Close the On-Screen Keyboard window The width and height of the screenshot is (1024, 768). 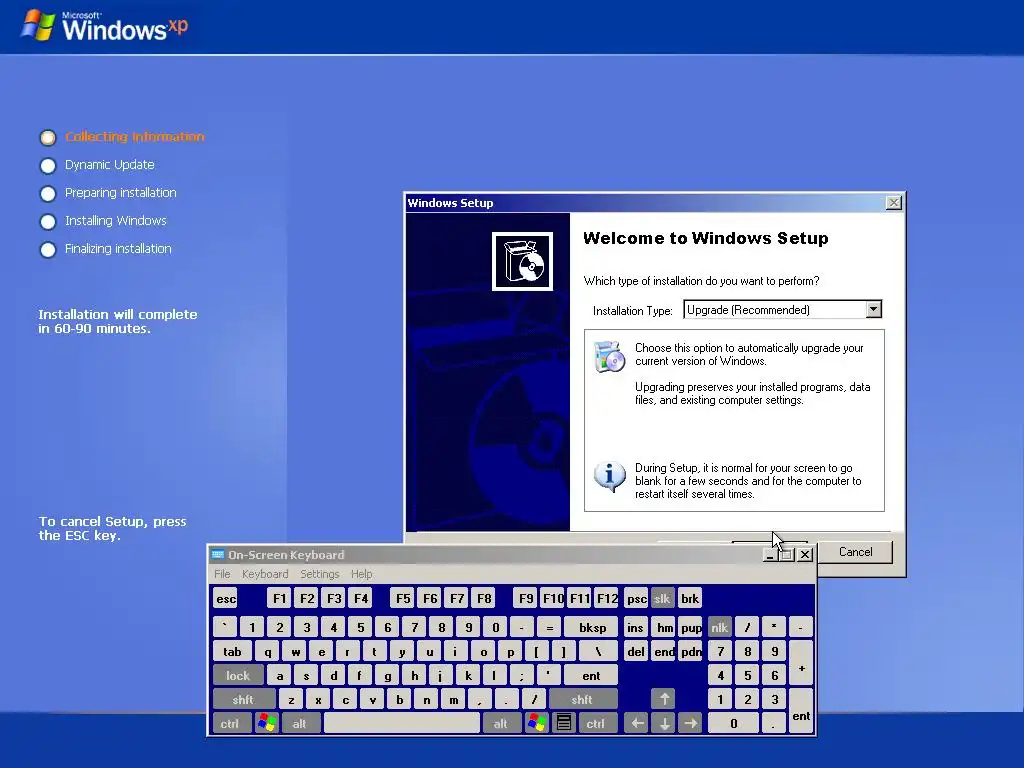[805, 554]
